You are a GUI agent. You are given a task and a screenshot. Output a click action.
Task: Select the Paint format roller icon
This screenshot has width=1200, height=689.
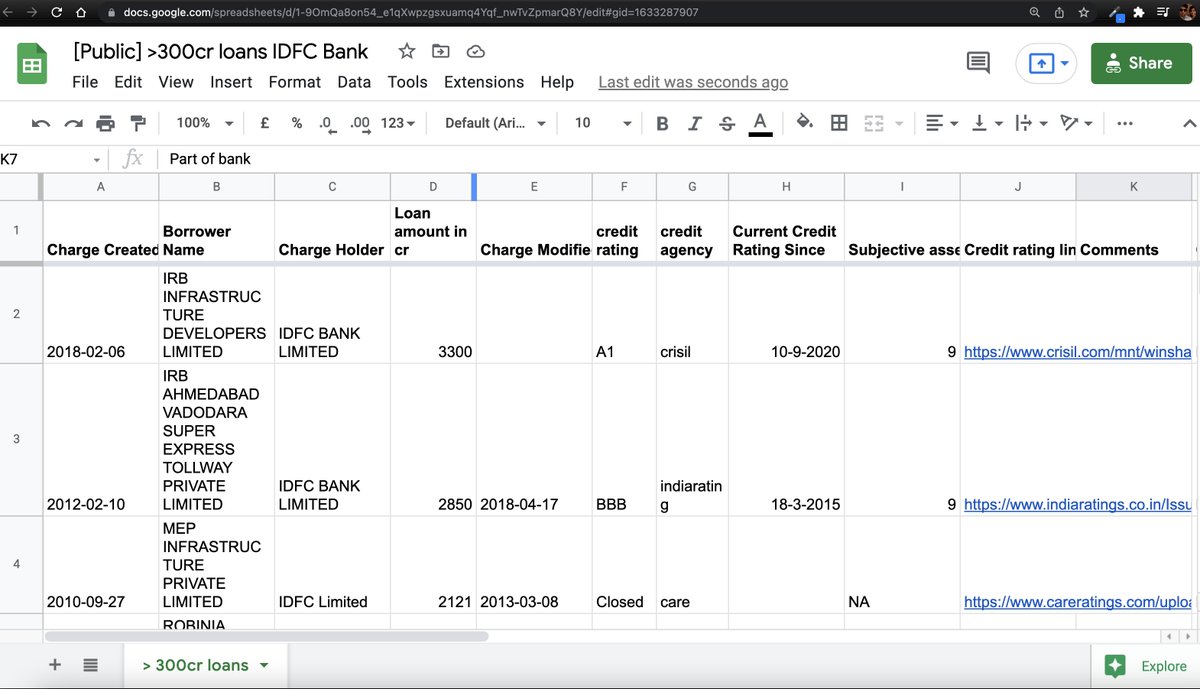click(138, 123)
